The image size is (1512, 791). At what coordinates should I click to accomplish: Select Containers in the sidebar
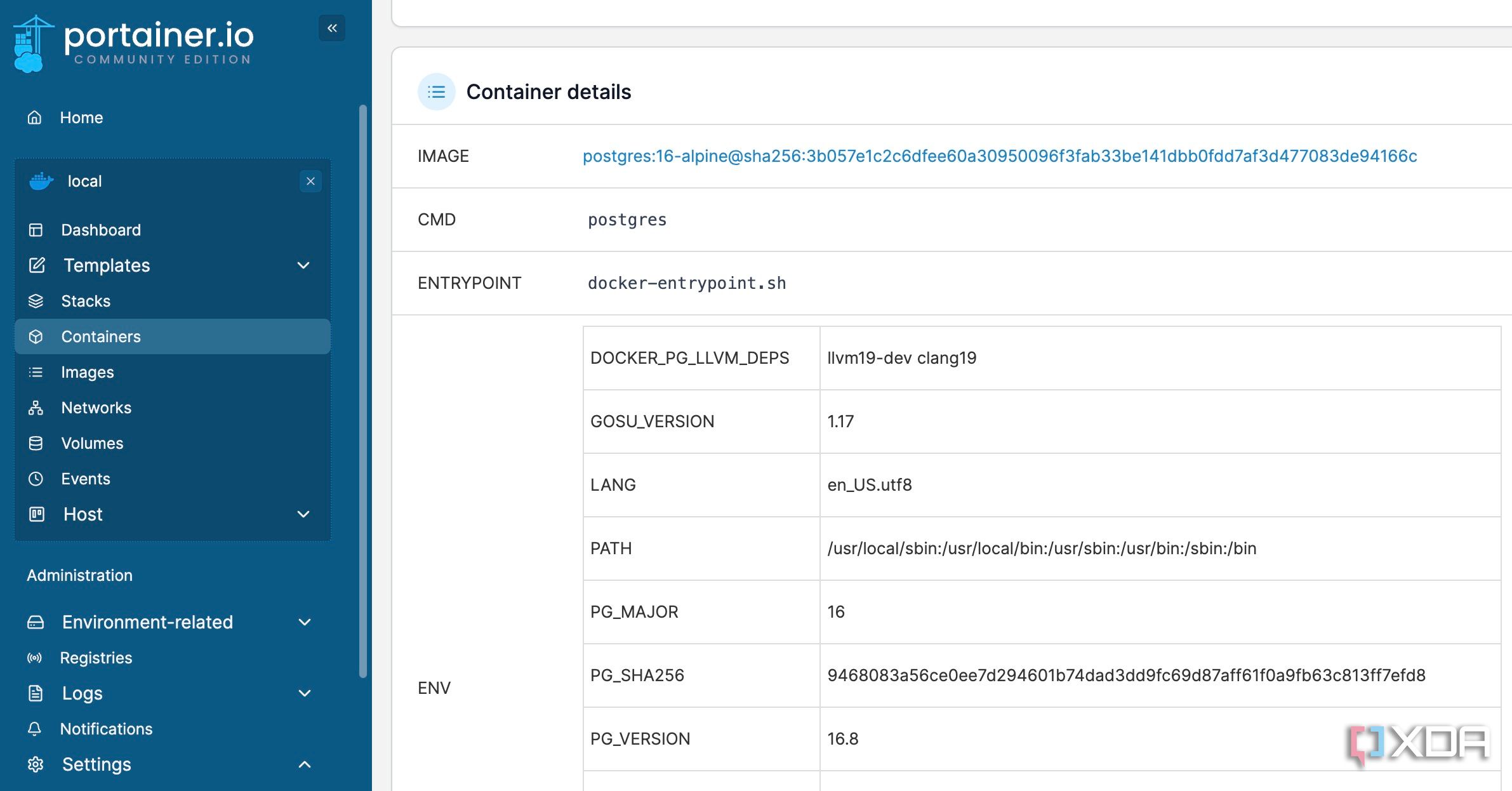click(173, 336)
